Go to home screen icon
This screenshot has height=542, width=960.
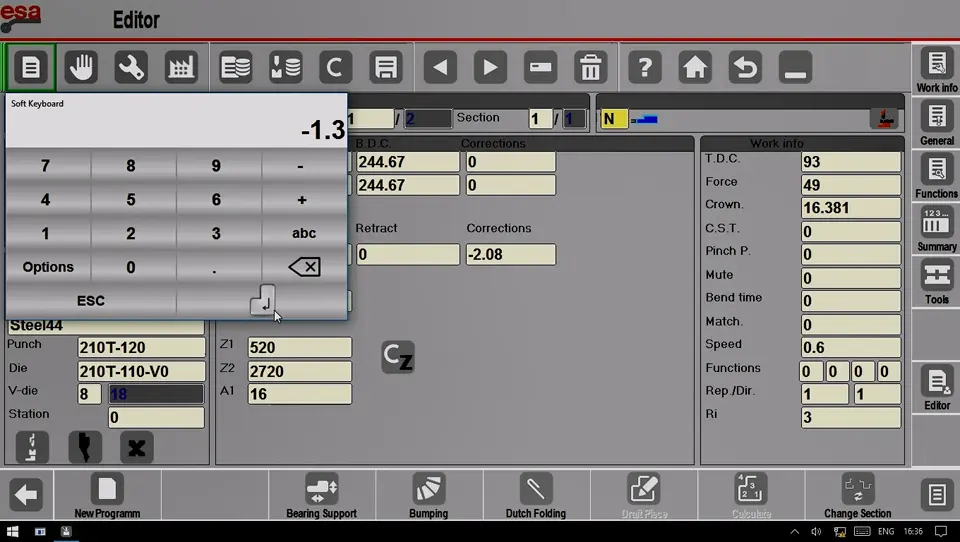695,67
